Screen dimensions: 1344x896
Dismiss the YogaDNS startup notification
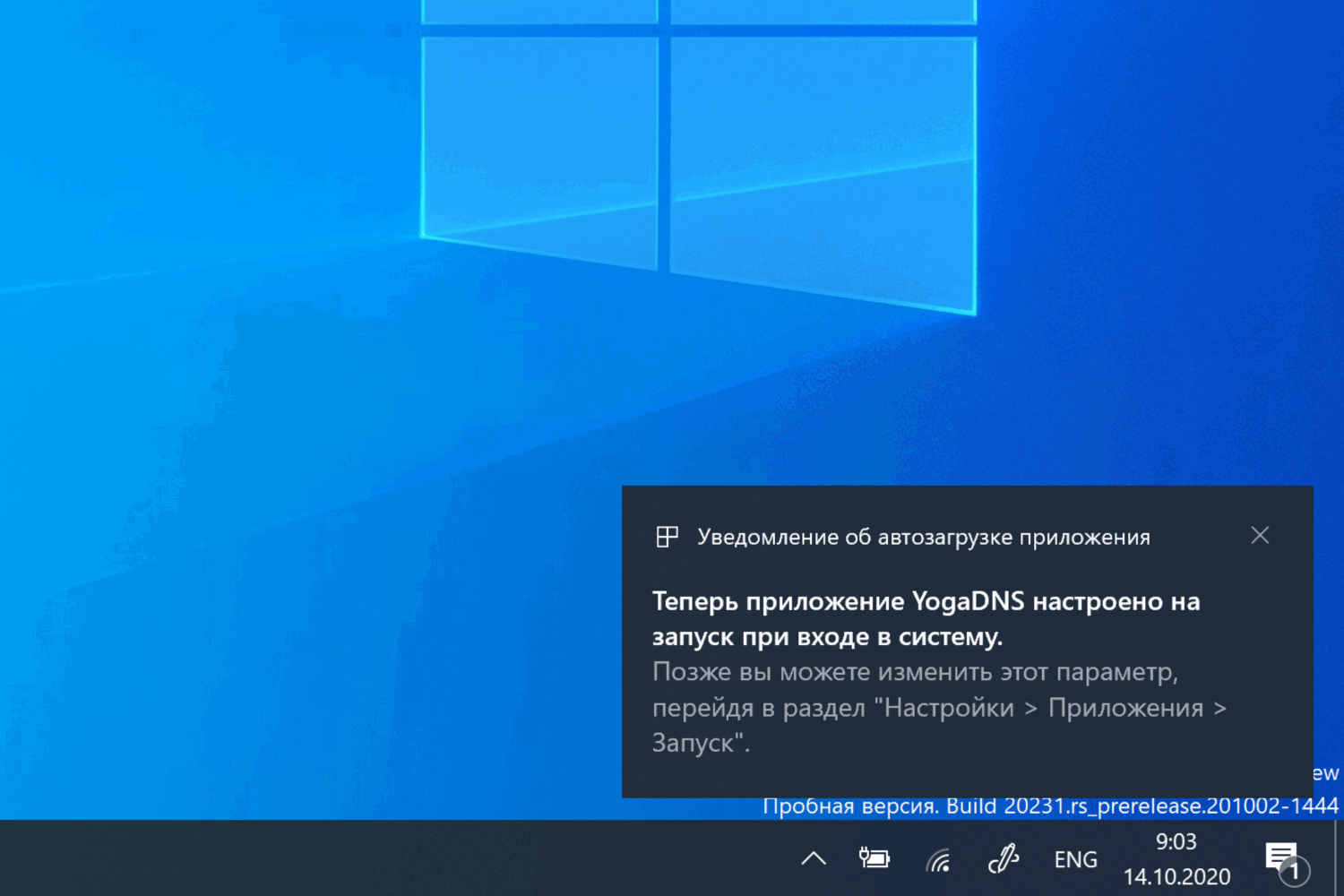point(1260,535)
